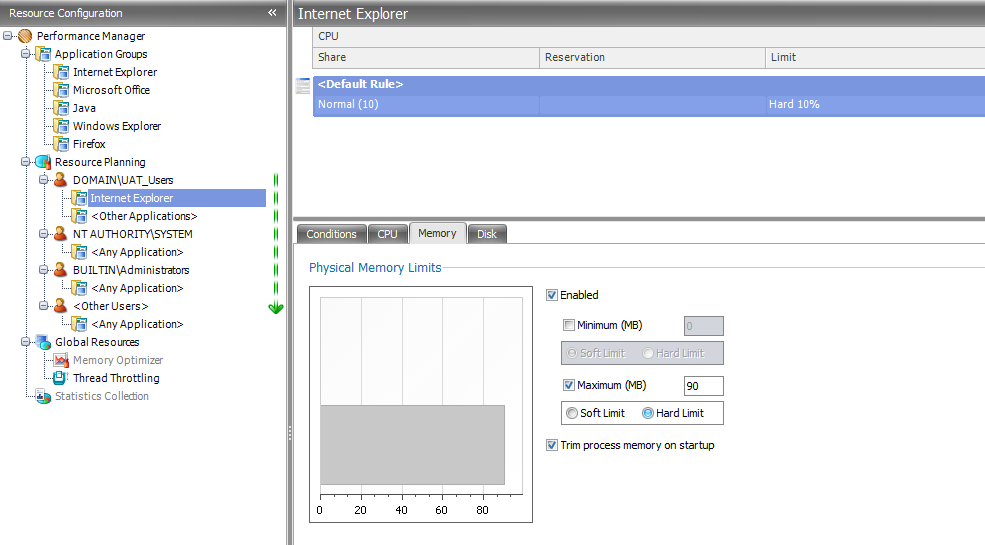Select Hard Limit for maximum memory
Screen dimensions: 985x545
pos(648,413)
